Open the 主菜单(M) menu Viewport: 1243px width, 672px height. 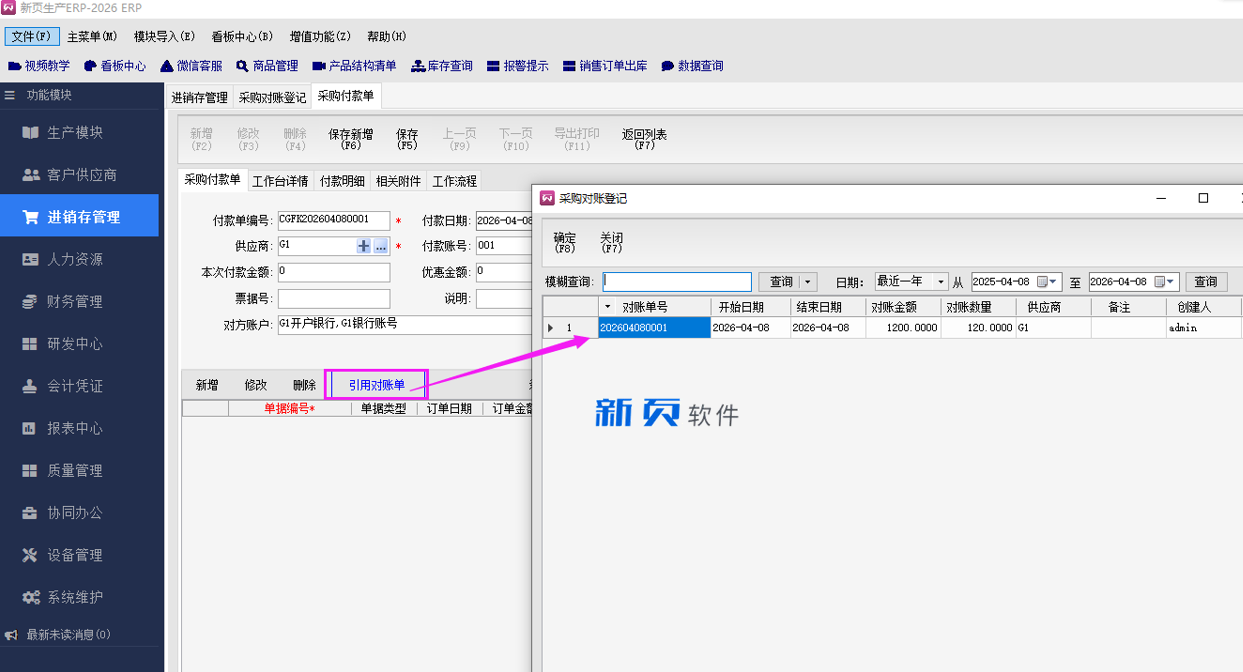click(x=92, y=37)
